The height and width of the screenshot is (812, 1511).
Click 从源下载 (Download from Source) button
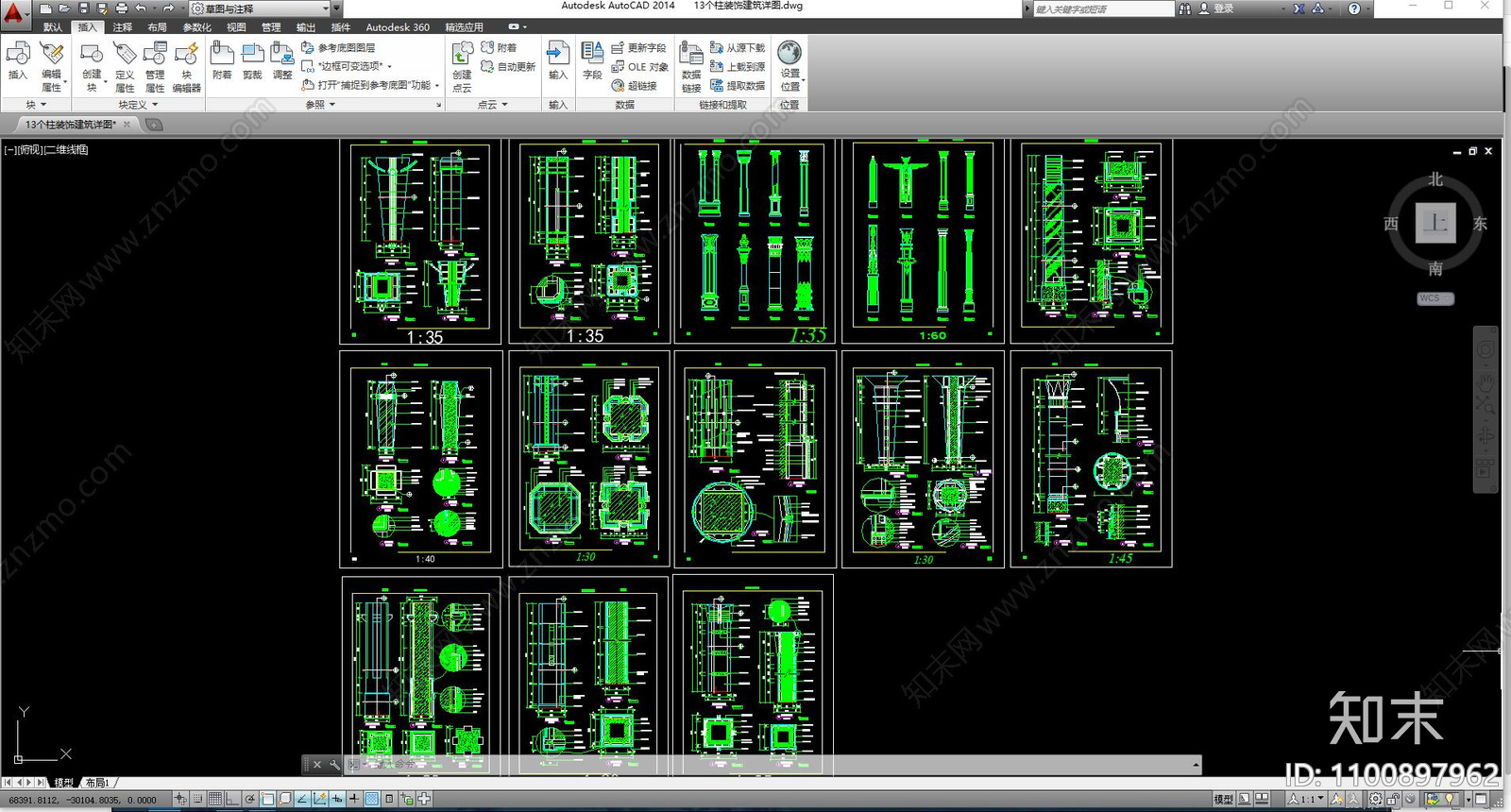coord(738,47)
